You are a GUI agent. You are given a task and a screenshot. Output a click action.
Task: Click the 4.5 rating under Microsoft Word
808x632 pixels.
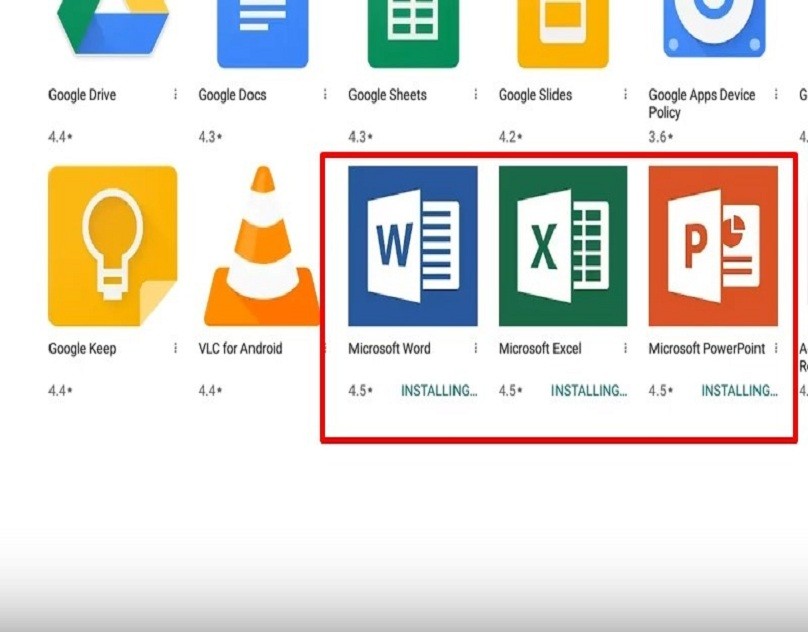(360, 391)
